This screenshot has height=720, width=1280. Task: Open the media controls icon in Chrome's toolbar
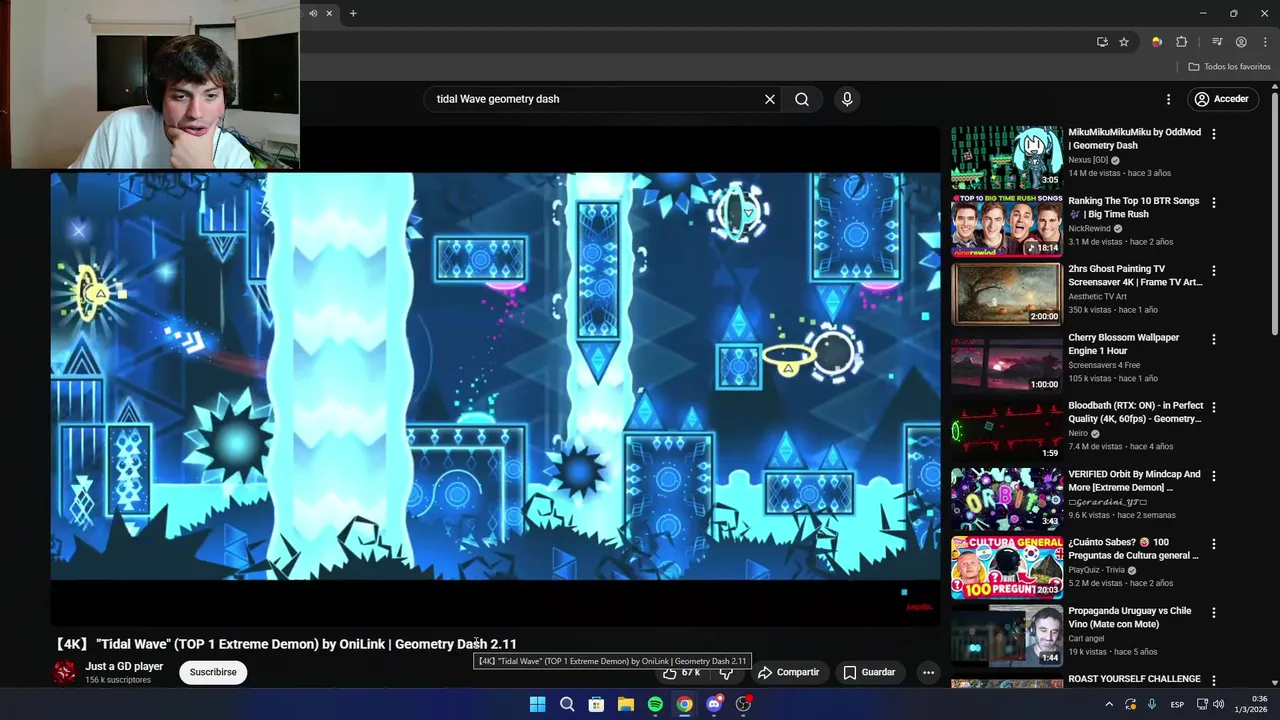click(x=1217, y=42)
